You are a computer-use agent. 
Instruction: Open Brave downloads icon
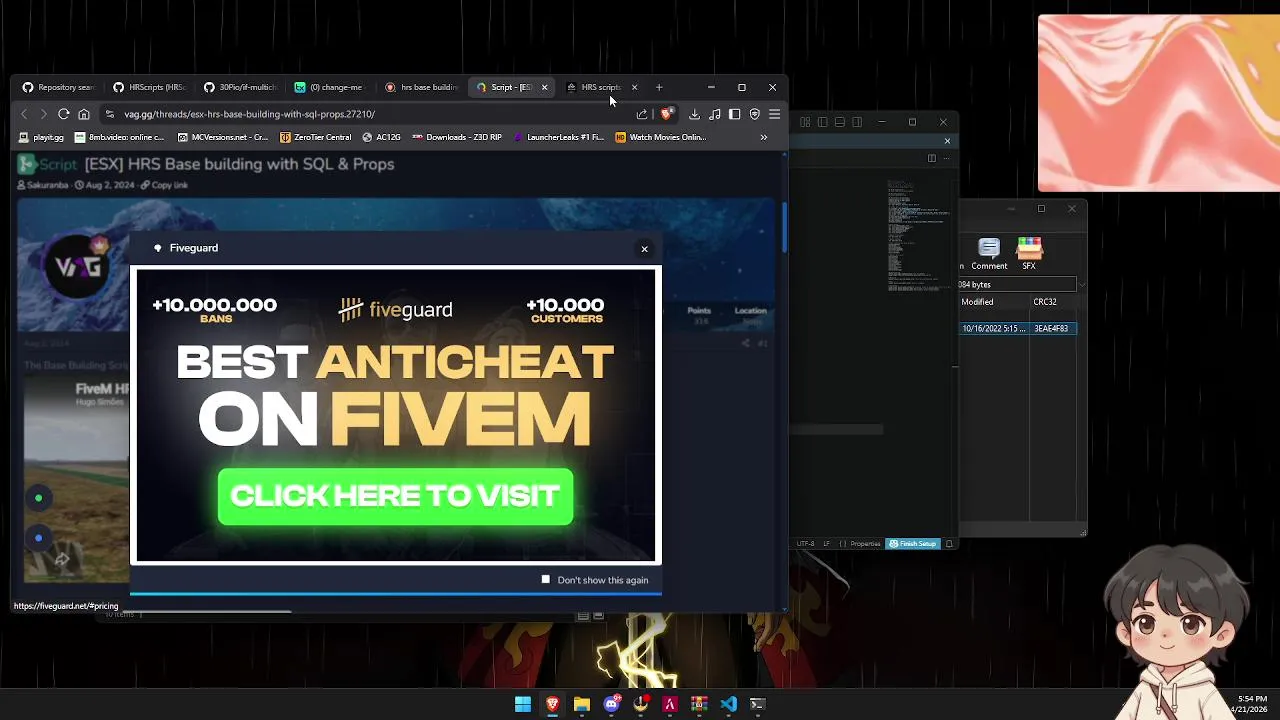(694, 114)
